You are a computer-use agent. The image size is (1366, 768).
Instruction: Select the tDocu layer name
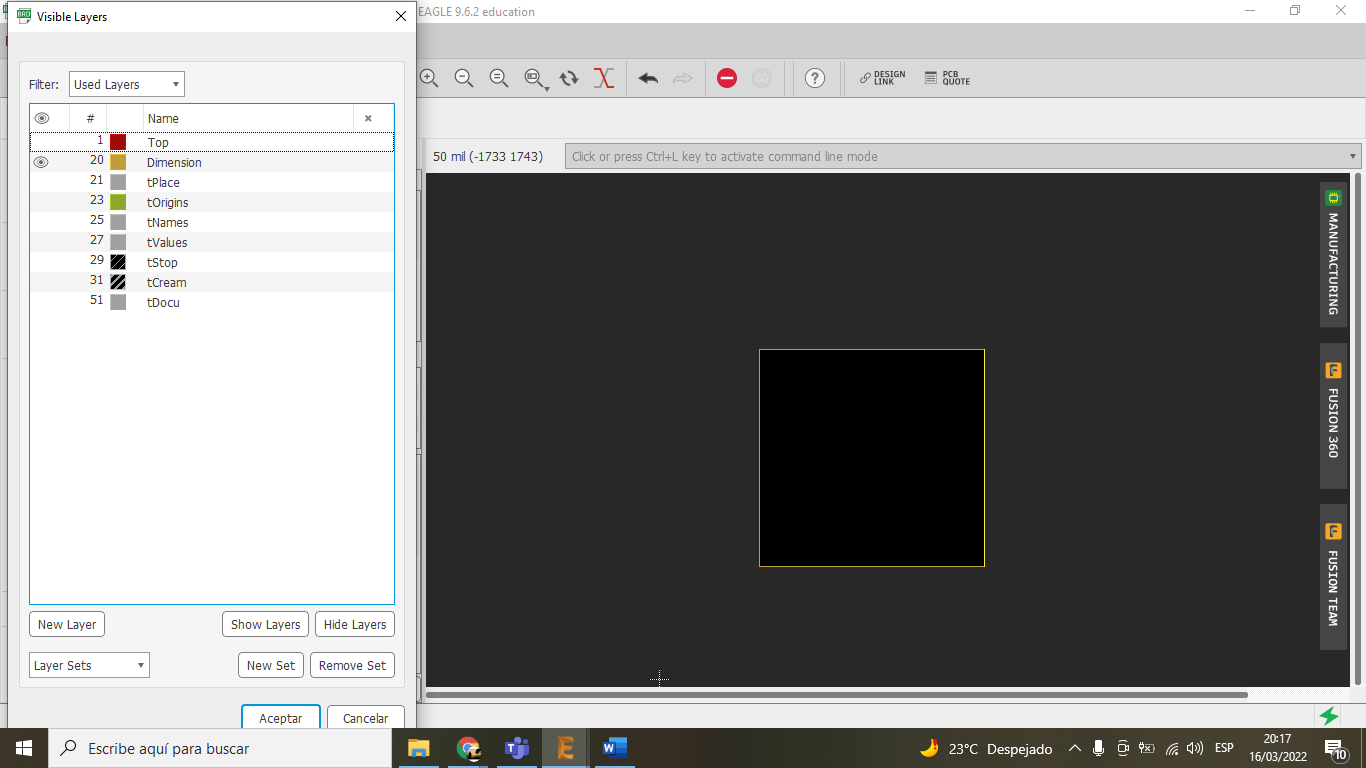coord(163,302)
